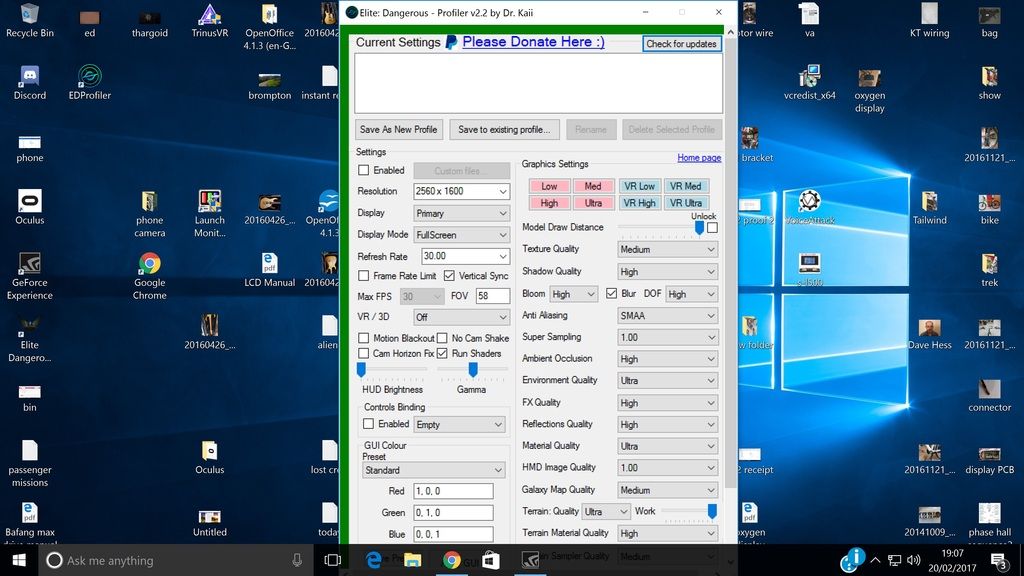The height and width of the screenshot is (576, 1024).
Task: Apply the Low graphics preset
Action: pyautogui.click(x=549, y=186)
